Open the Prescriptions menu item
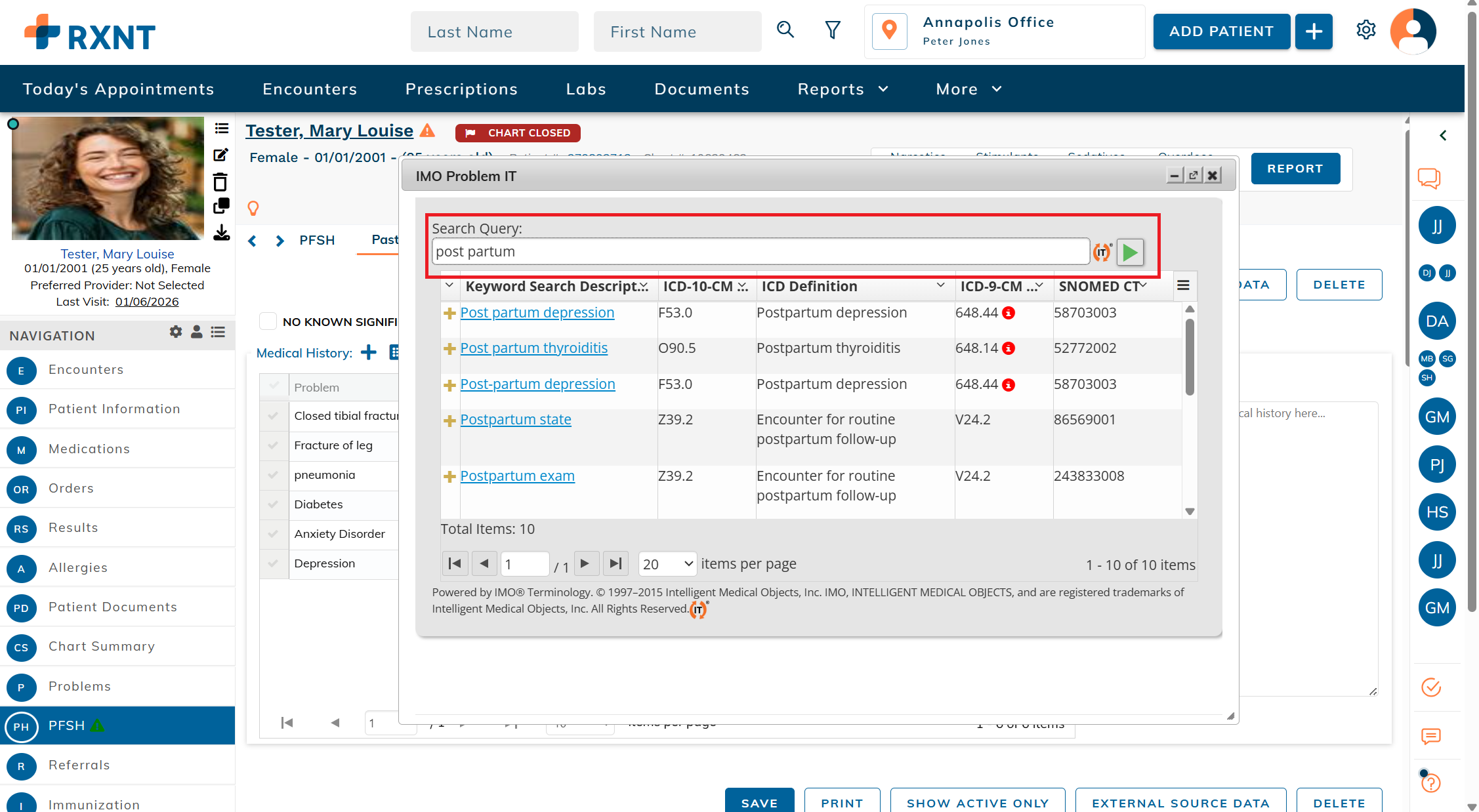This screenshot has width=1479, height=812. (x=461, y=89)
